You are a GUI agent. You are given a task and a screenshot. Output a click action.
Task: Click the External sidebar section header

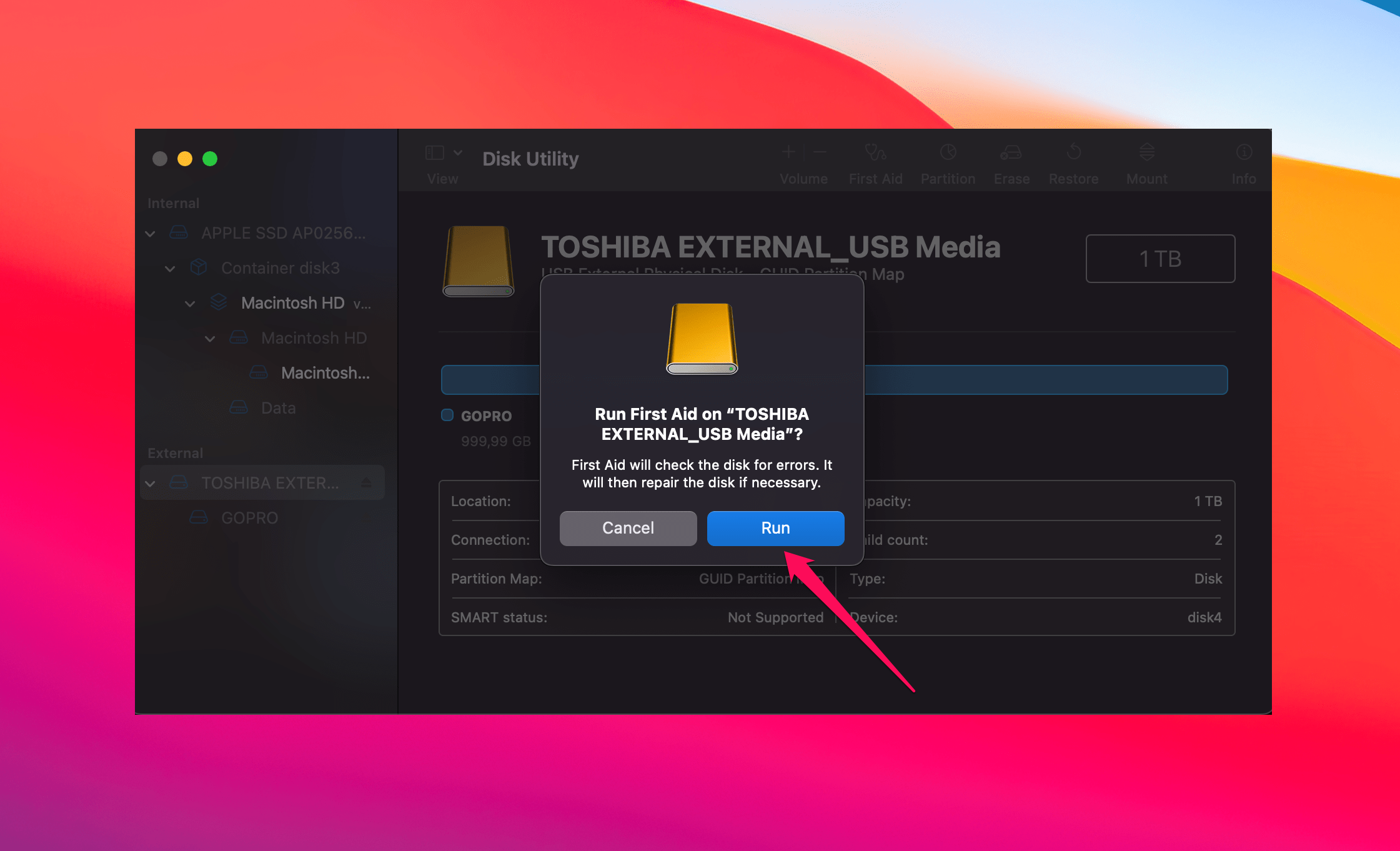(x=175, y=453)
